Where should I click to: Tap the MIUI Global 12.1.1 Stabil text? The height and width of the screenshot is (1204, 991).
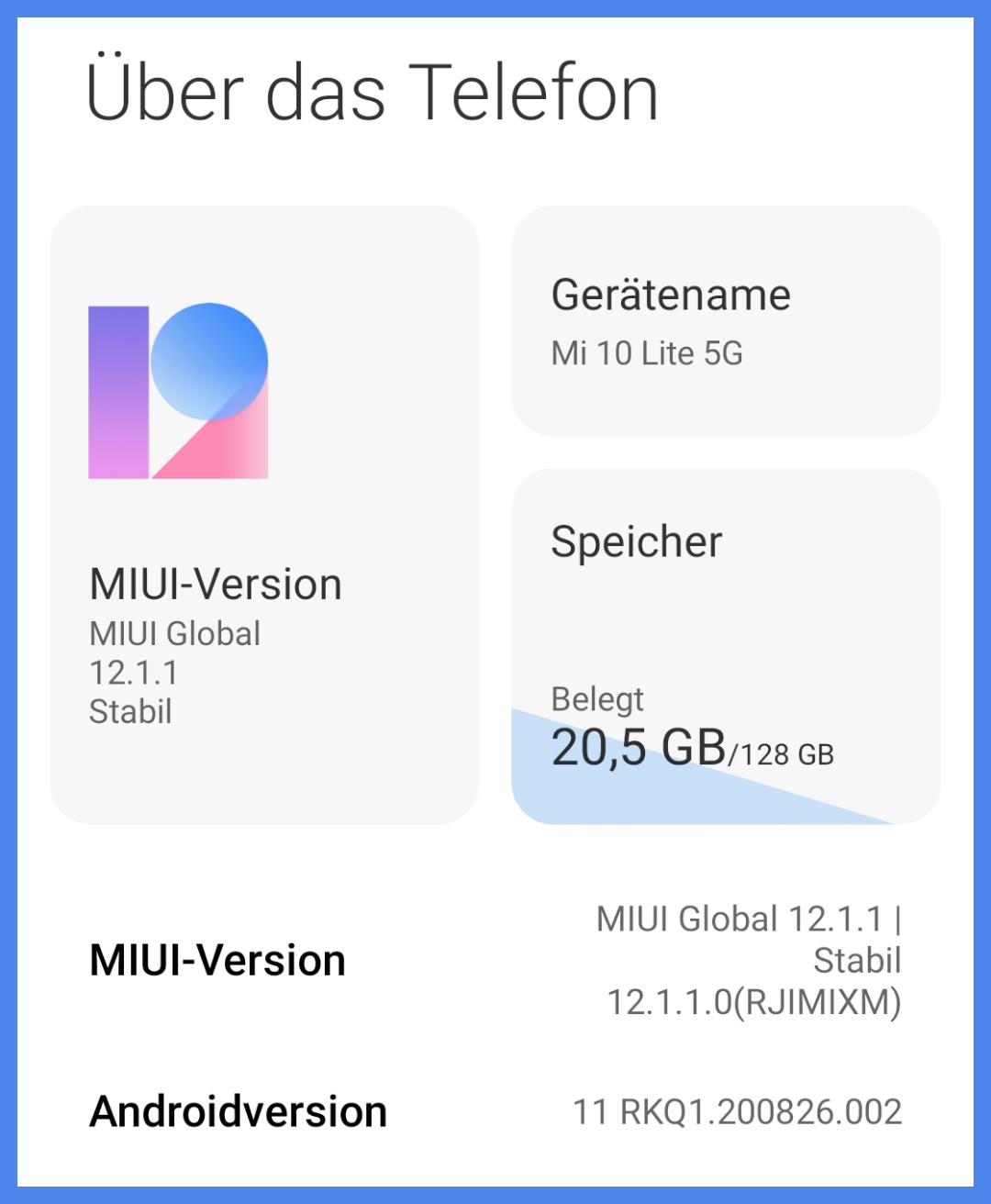[175, 673]
